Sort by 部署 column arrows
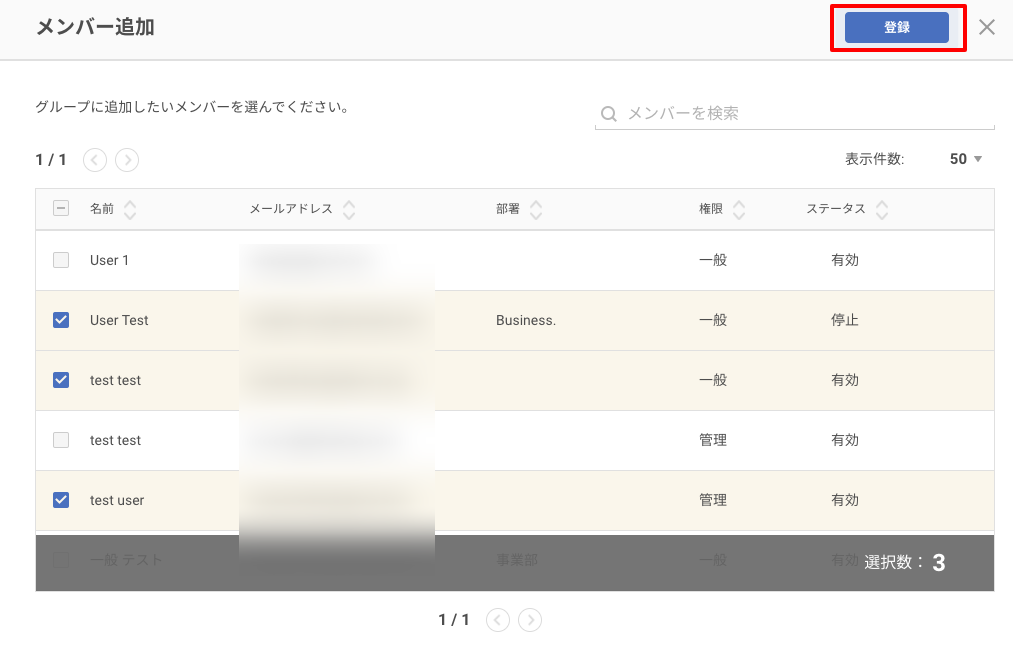The image size is (1013, 645). tap(536, 209)
